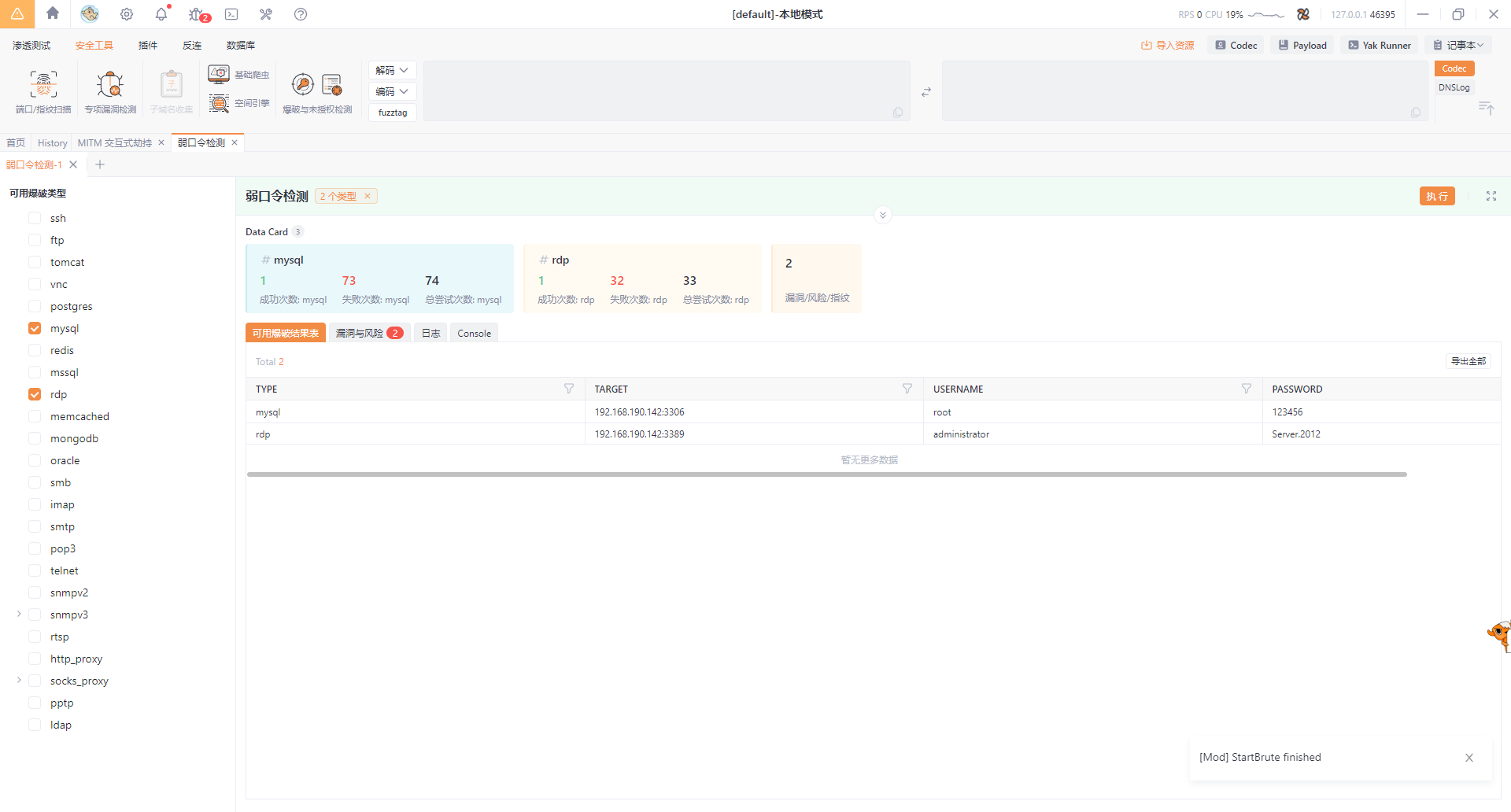Click the swap arrows between codec boxes
The height and width of the screenshot is (812, 1511).
926,92
